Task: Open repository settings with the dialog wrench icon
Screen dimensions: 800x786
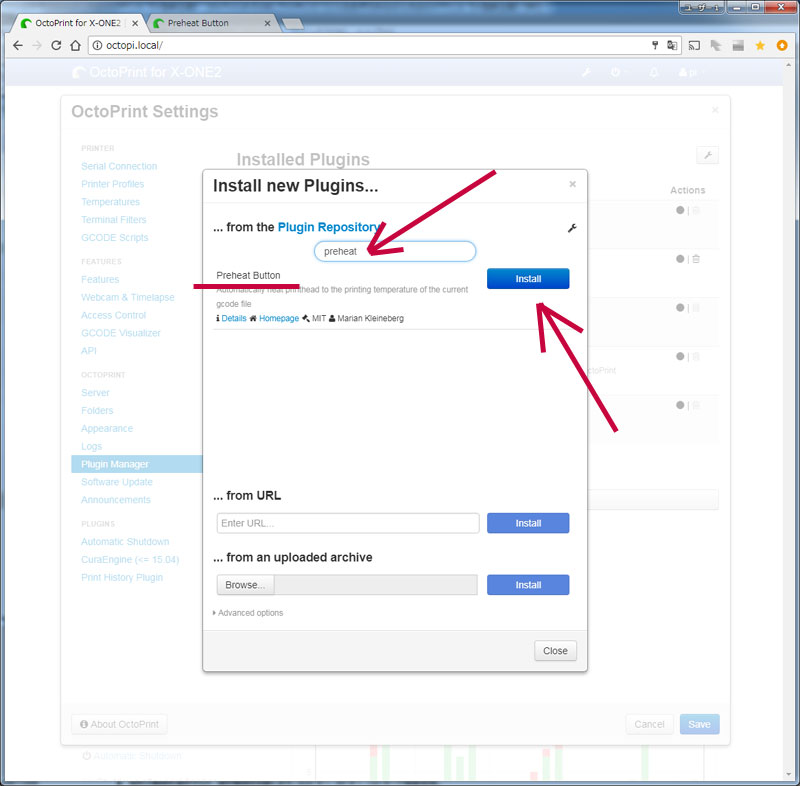Action: (x=572, y=228)
